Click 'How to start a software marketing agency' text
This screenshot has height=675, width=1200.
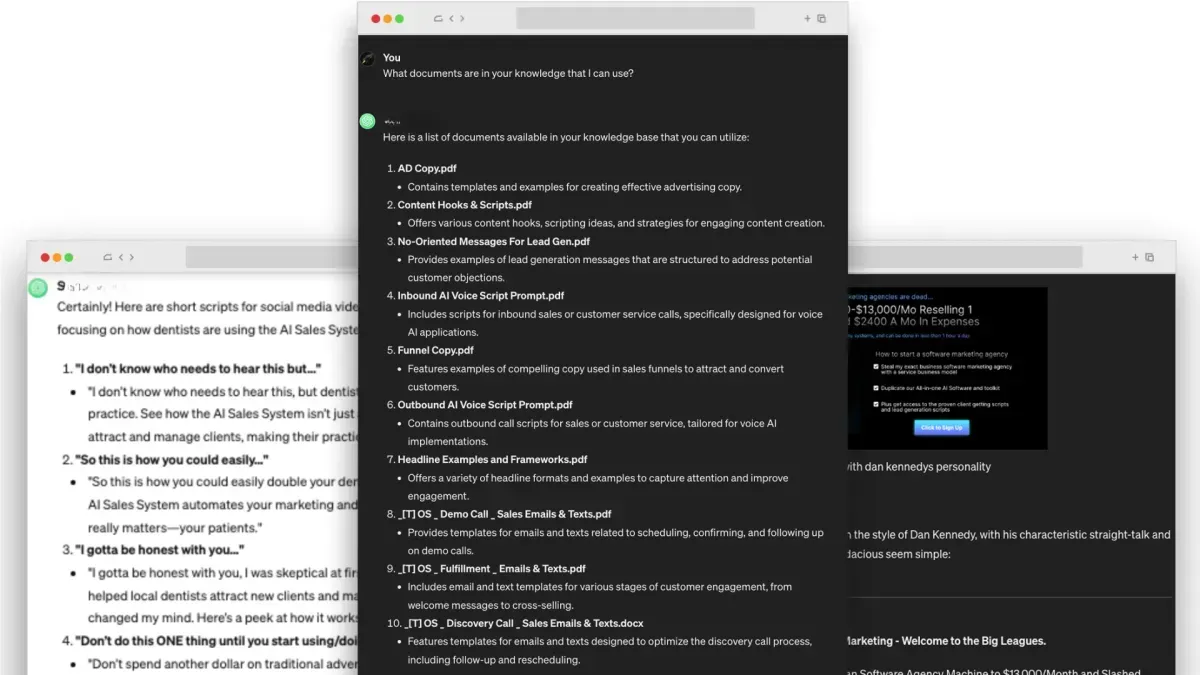click(x=942, y=354)
